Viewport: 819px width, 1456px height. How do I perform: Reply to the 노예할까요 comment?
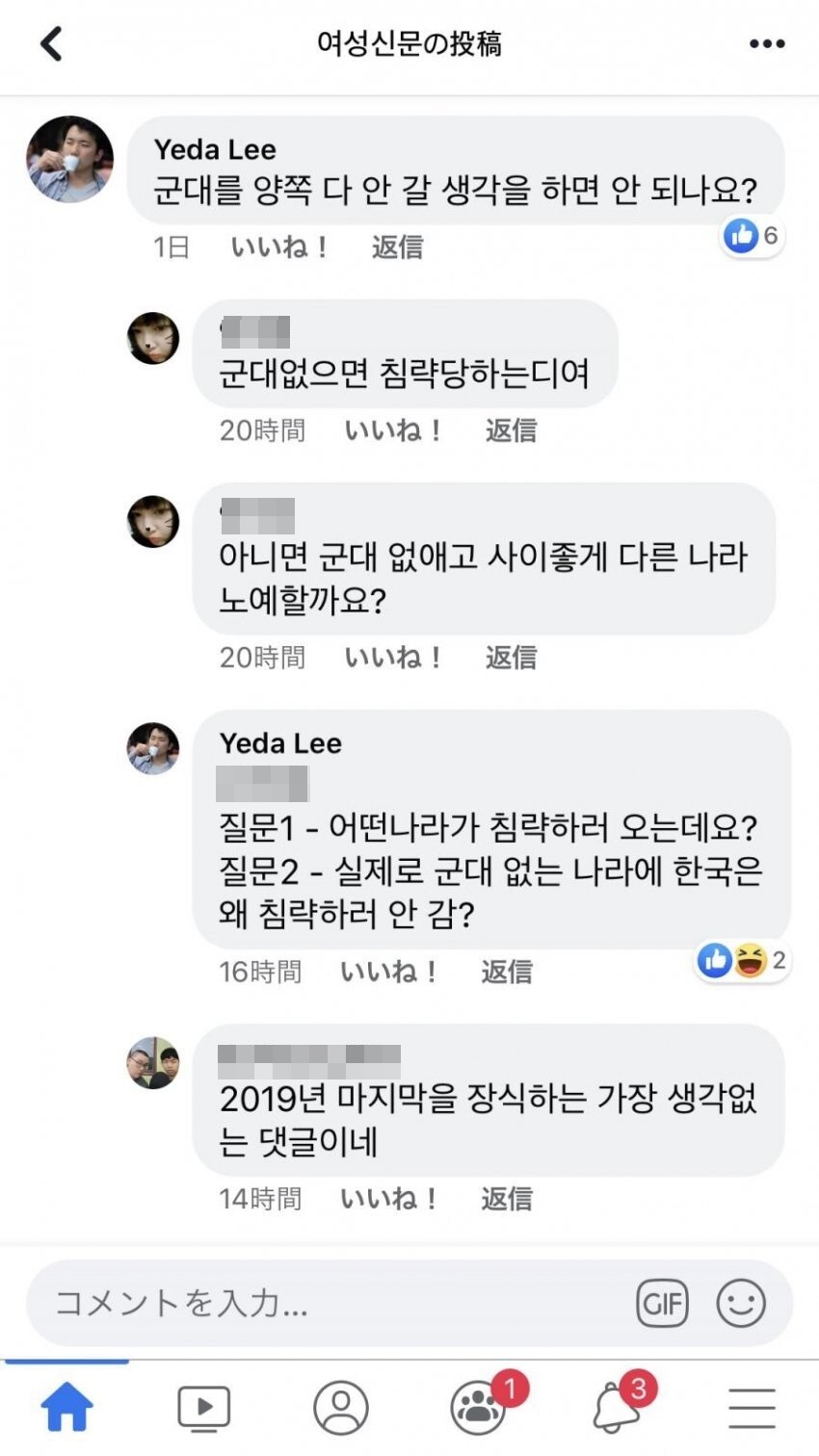click(x=511, y=658)
